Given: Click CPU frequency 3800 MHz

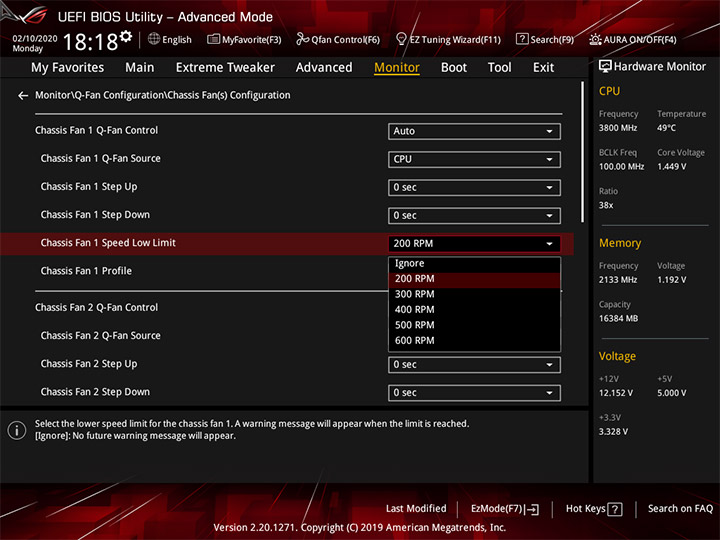Looking at the screenshot, I should [618, 128].
